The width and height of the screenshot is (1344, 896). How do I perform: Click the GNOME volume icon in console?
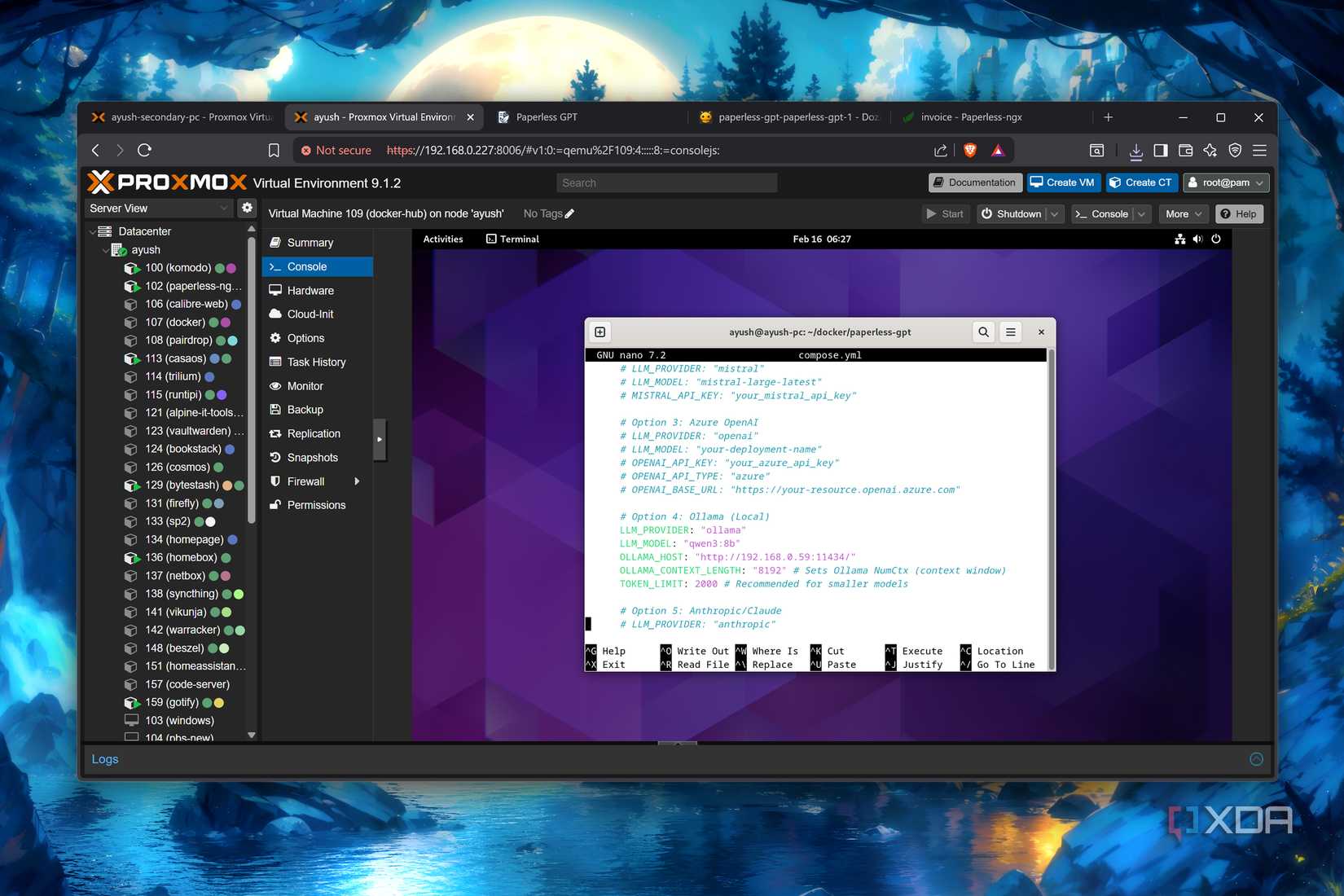point(1197,239)
